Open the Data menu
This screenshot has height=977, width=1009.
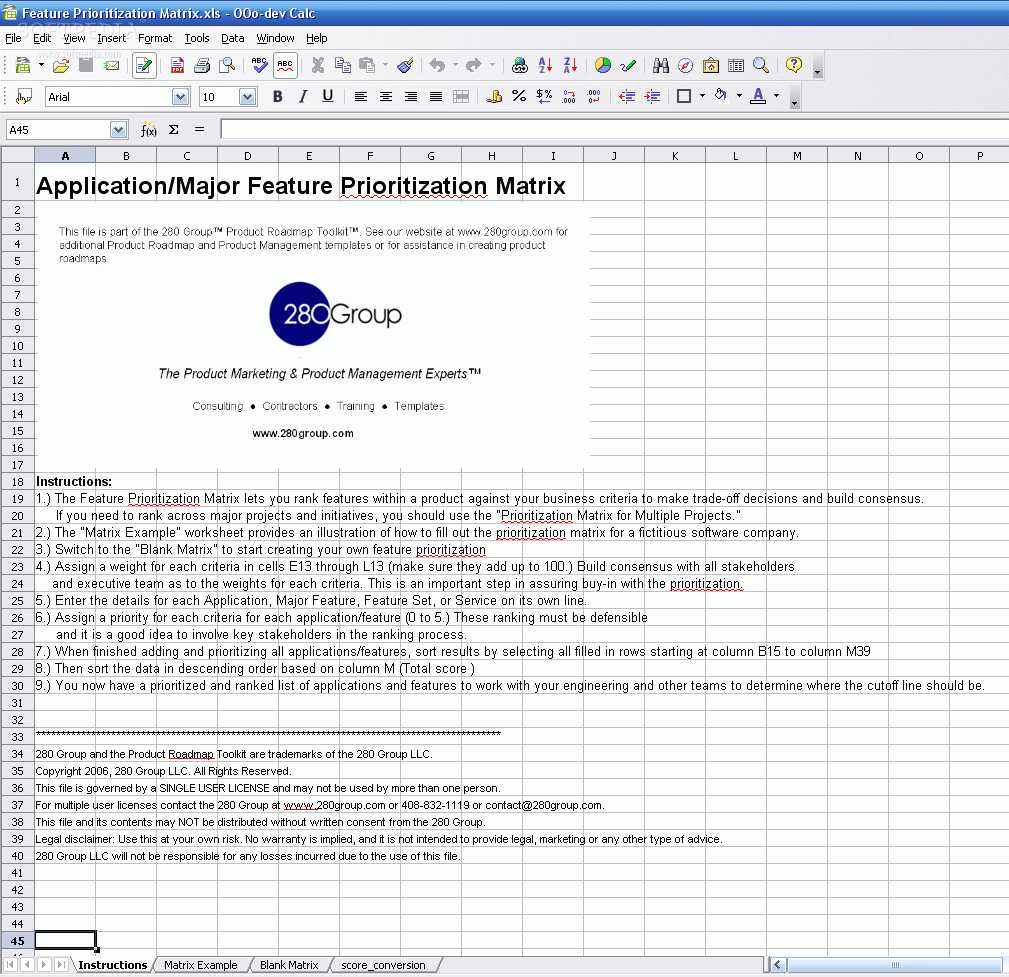[232, 38]
